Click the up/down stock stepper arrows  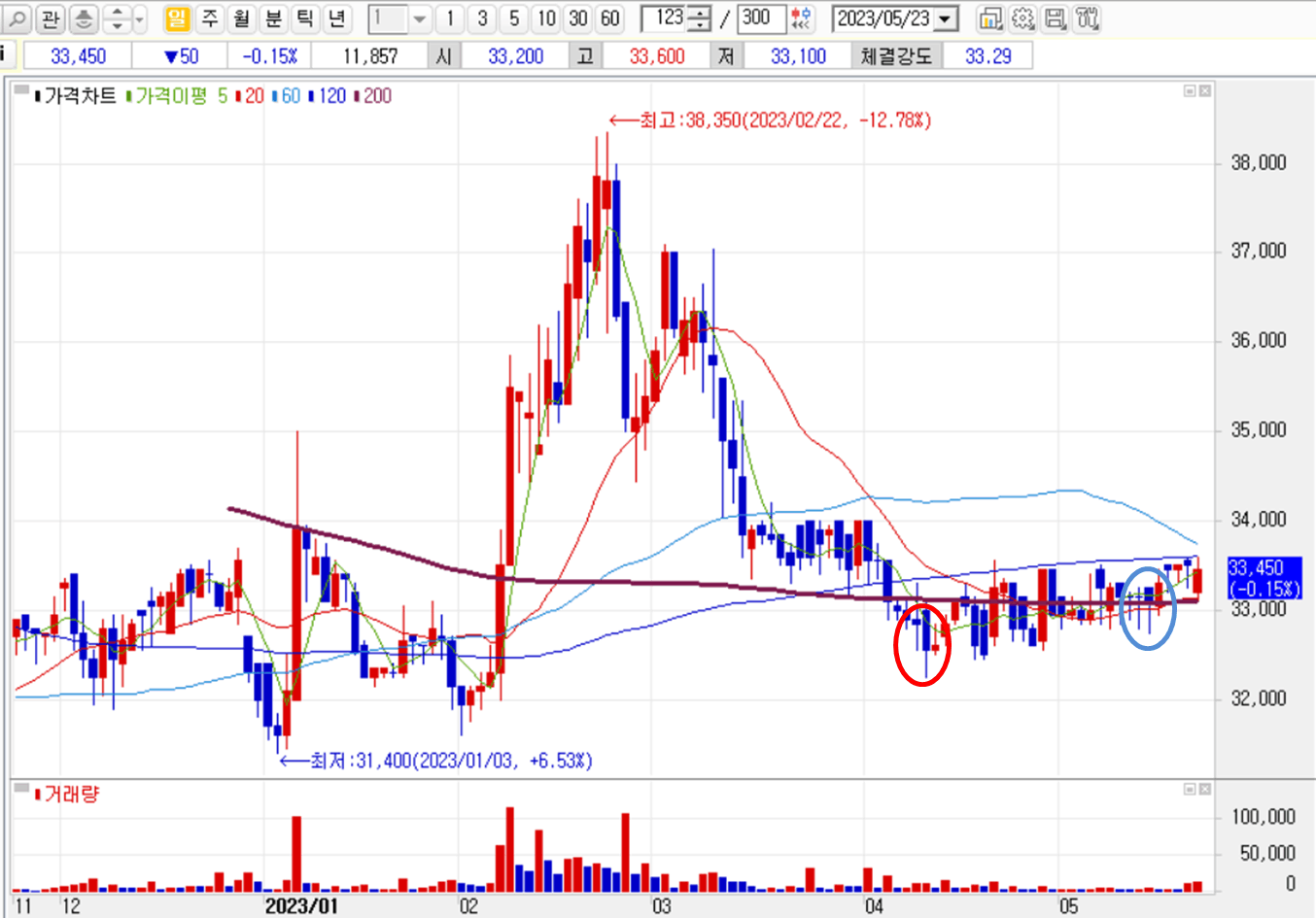[118, 18]
